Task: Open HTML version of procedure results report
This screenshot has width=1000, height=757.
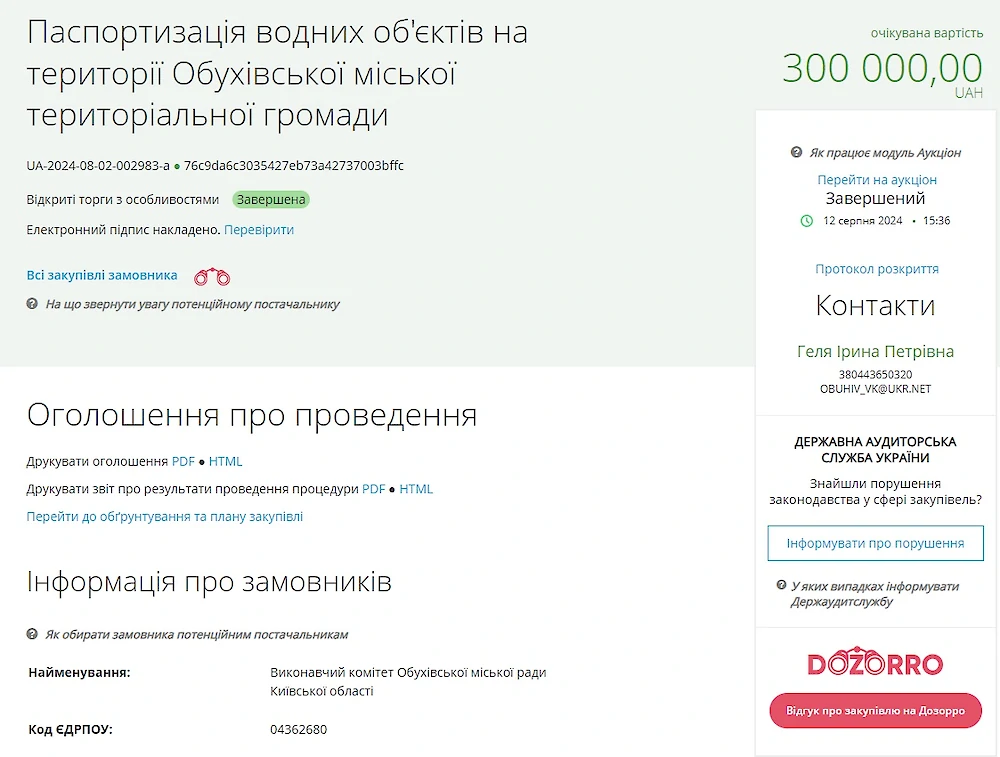Action: coord(416,489)
